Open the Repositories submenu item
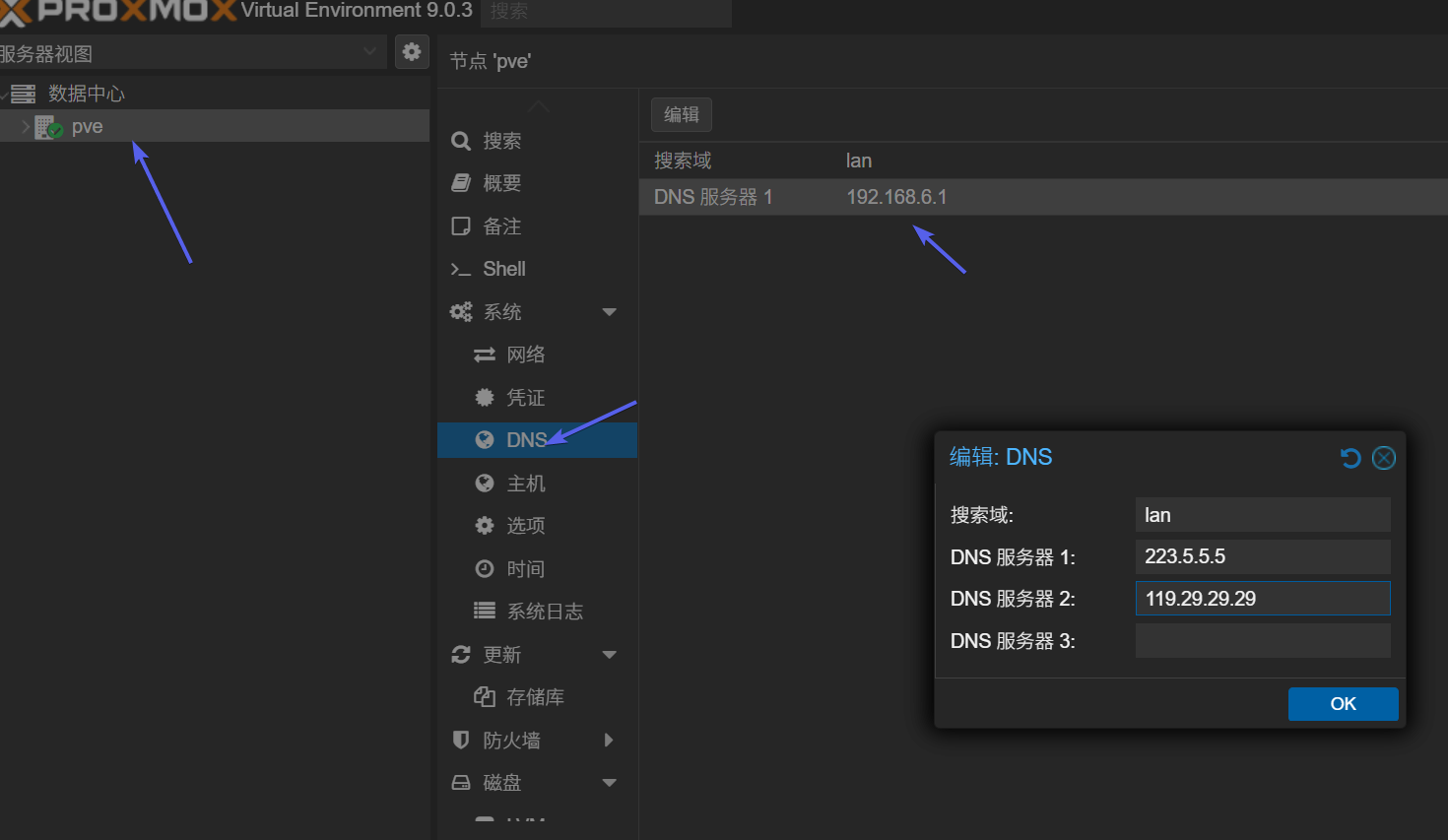Image resolution: width=1448 pixels, height=840 pixels. click(x=537, y=697)
